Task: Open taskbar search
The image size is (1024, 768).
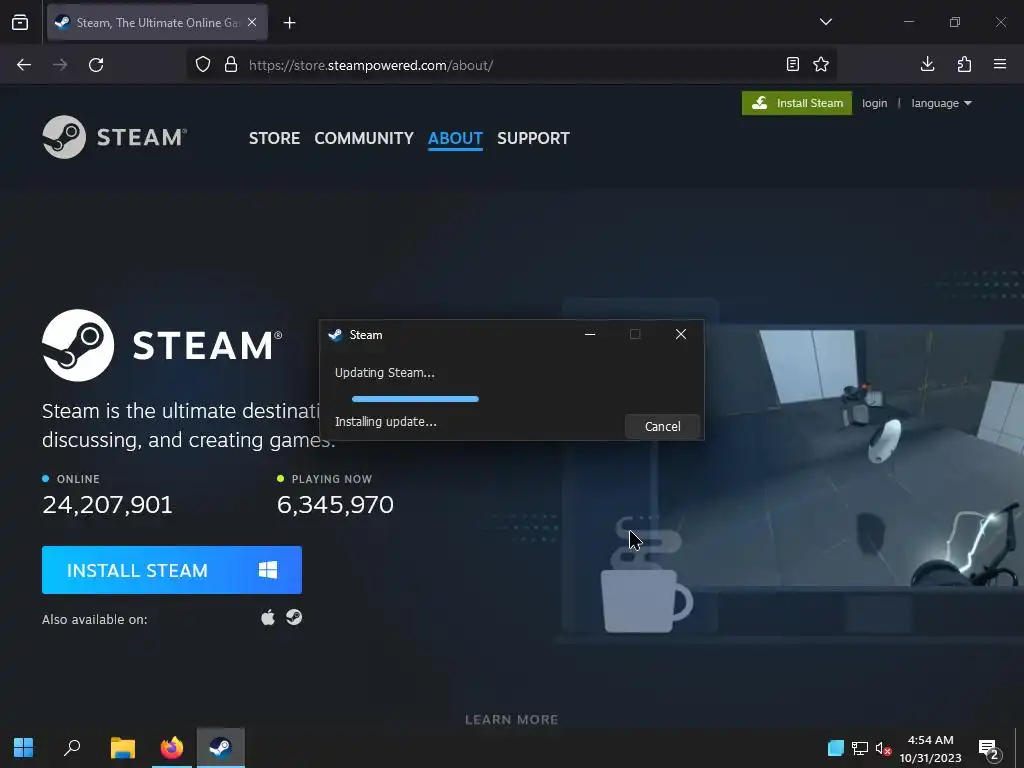Action: click(72, 747)
